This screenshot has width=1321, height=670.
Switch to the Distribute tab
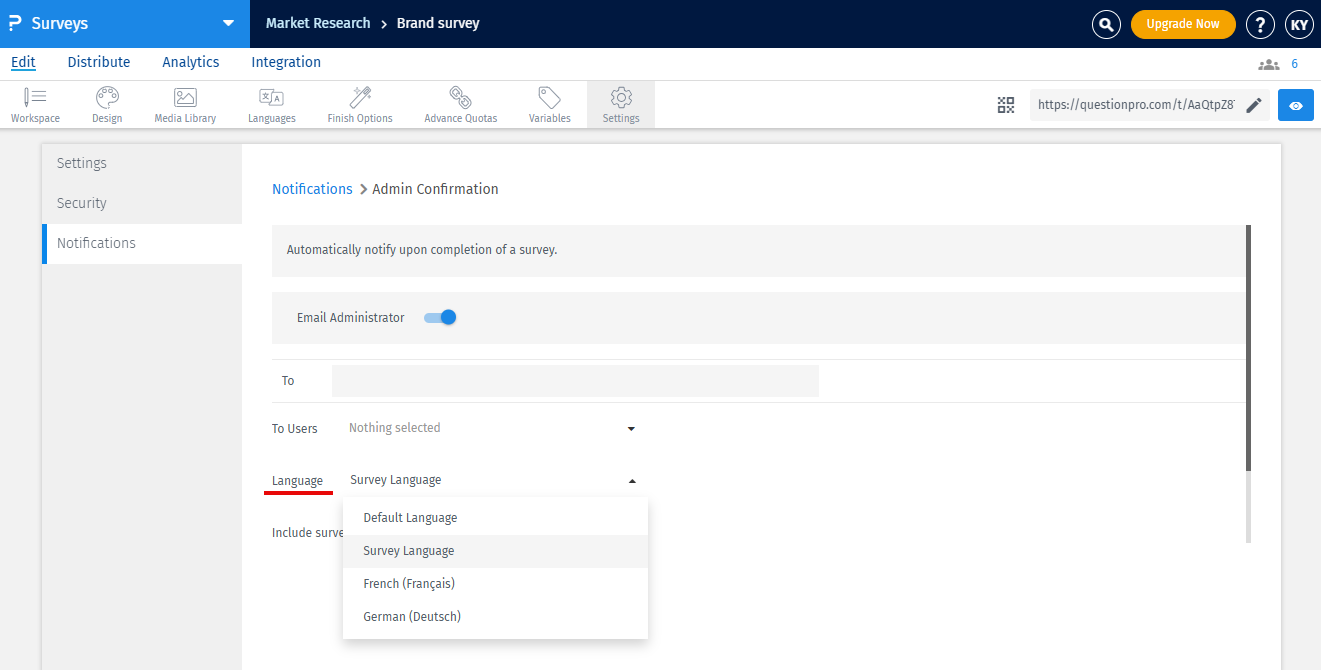tap(99, 62)
